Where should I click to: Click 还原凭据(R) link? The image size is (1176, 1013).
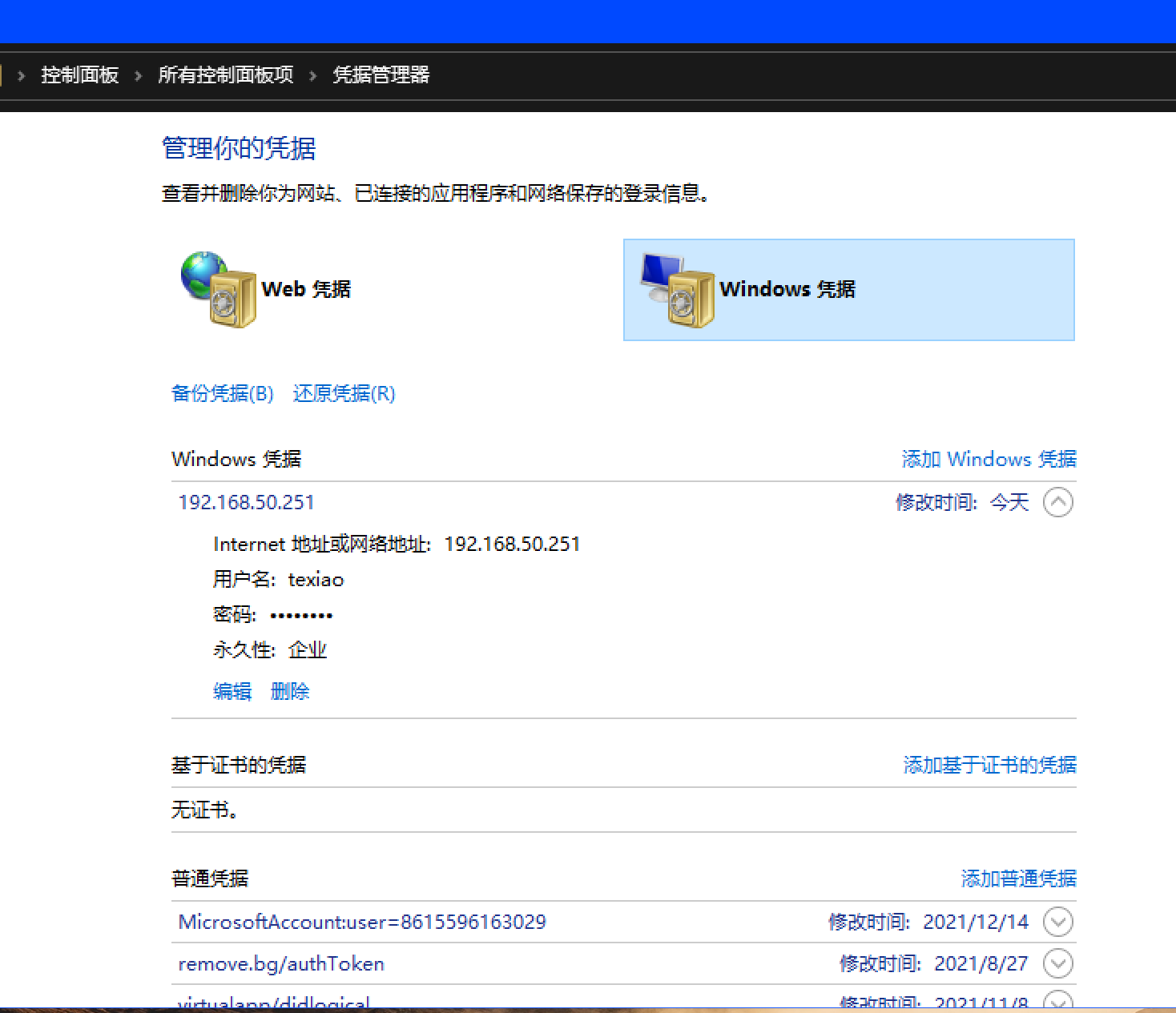(x=344, y=393)
